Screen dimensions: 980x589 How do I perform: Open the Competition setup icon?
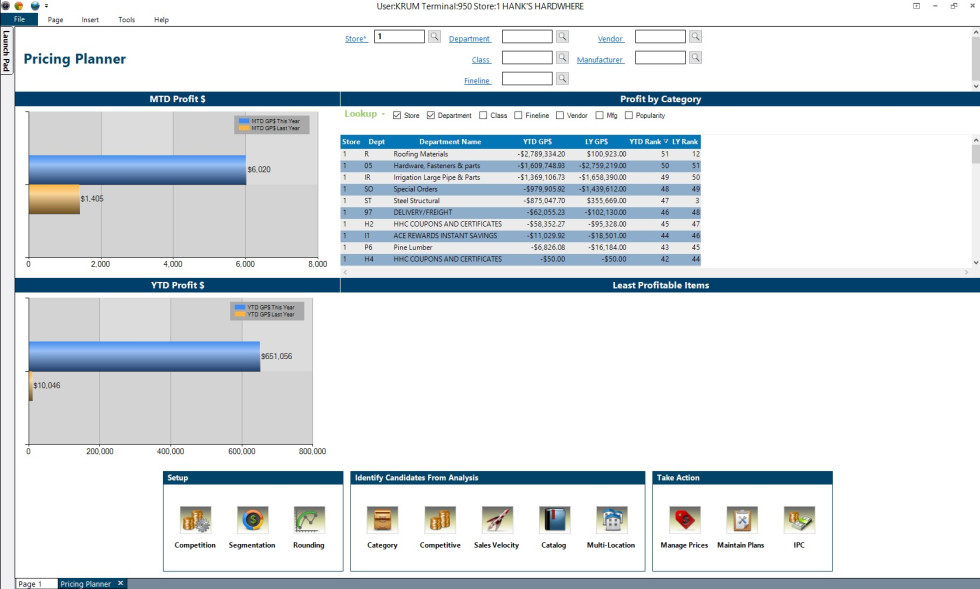pos(194,520)
